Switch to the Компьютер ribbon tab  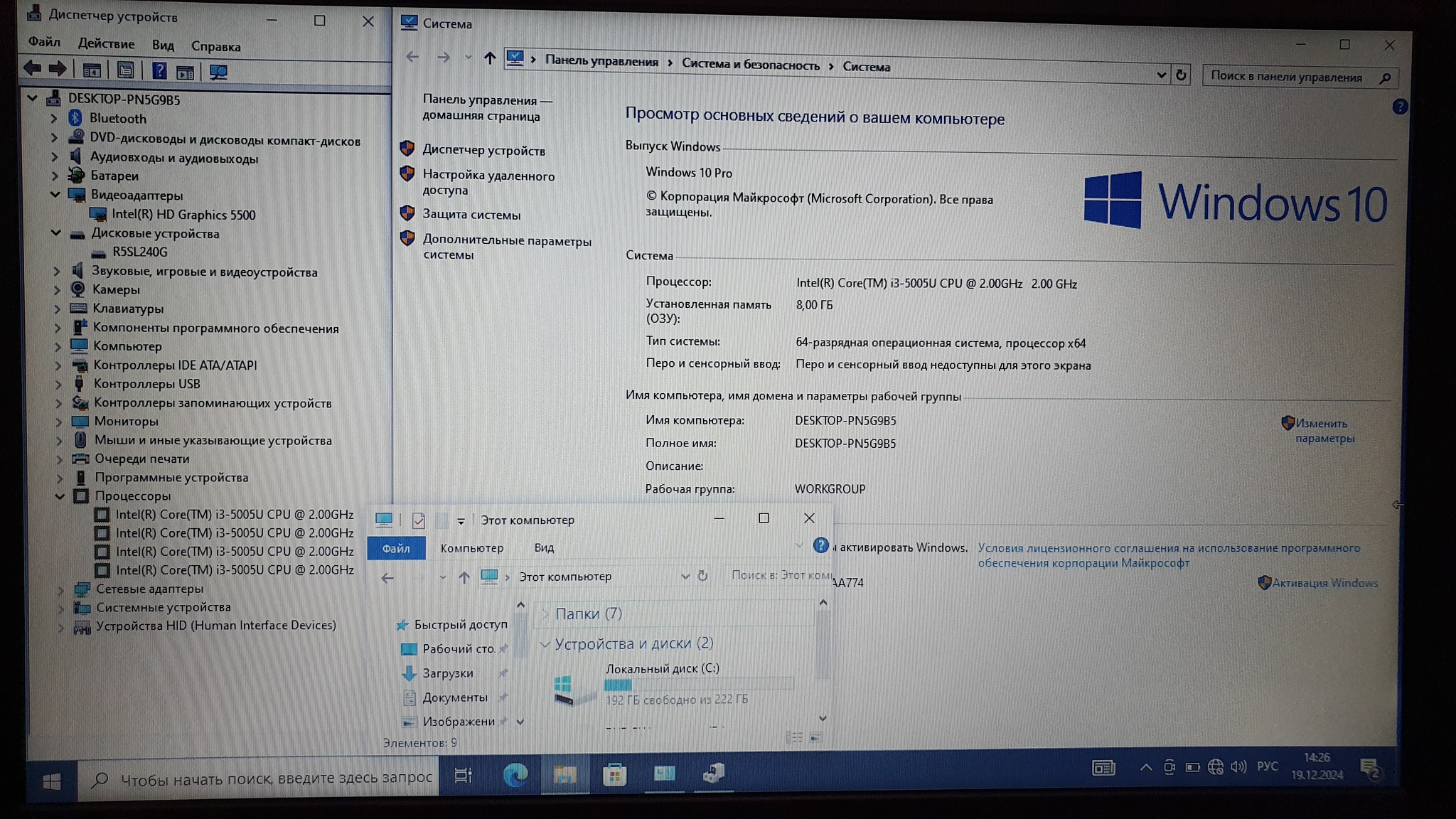[x=471, y=548]
